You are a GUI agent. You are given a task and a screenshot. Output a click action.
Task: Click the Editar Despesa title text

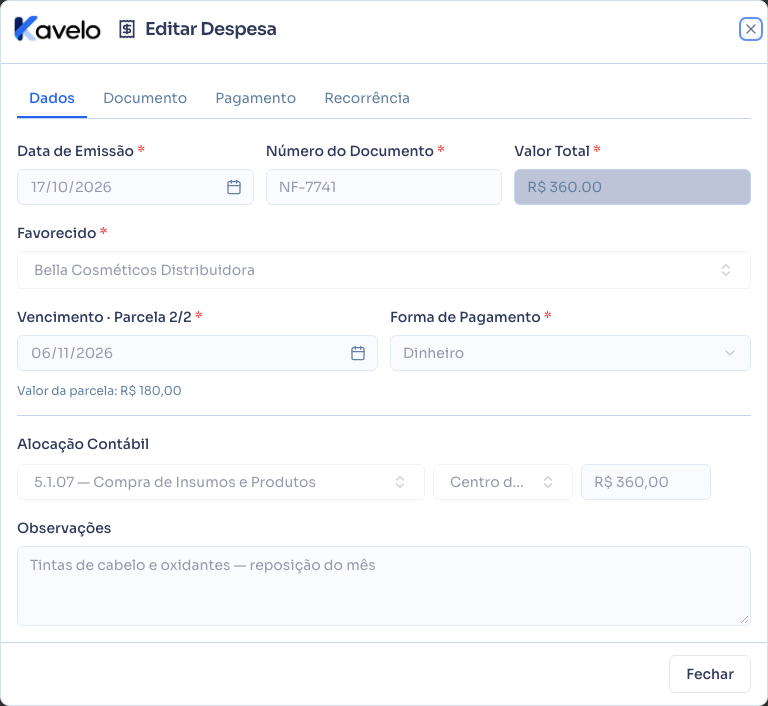coord(211,29)
